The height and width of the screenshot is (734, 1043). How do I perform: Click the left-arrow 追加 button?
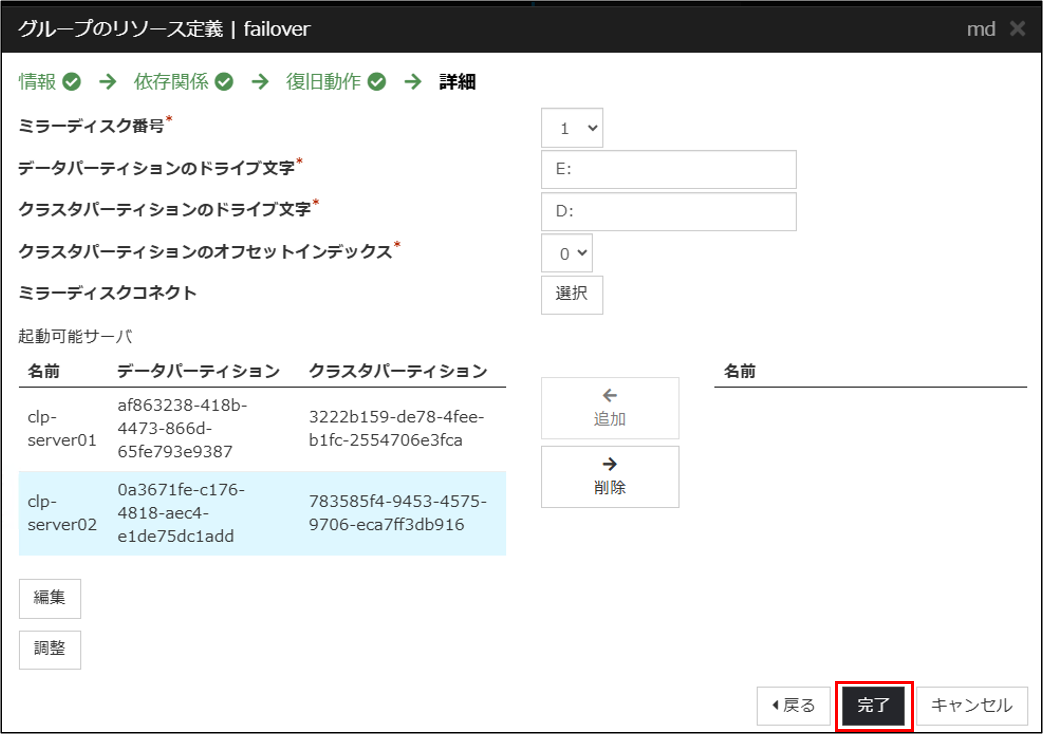pyautogui.click(x=610, y=408)
